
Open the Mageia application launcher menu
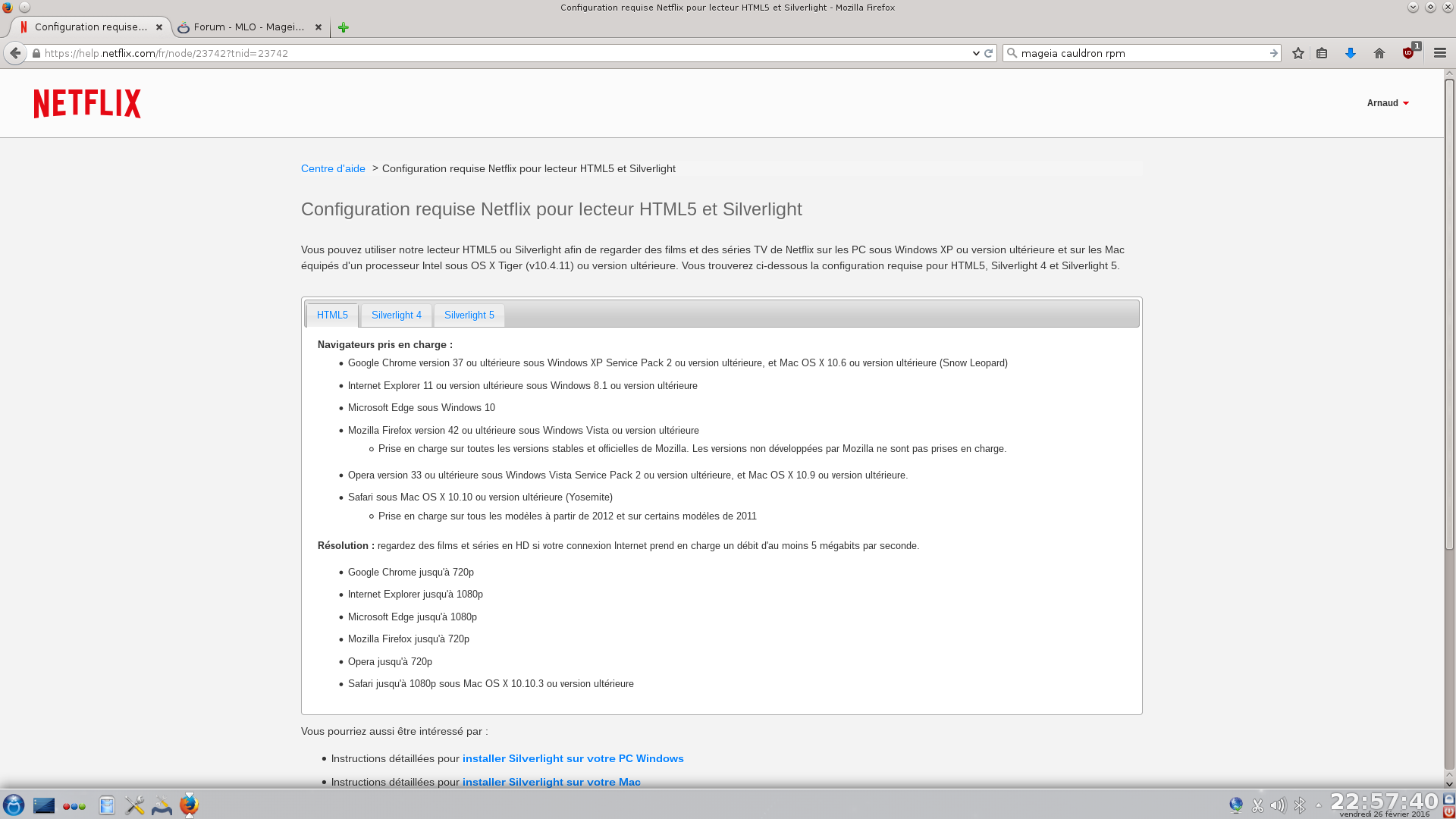14,805
